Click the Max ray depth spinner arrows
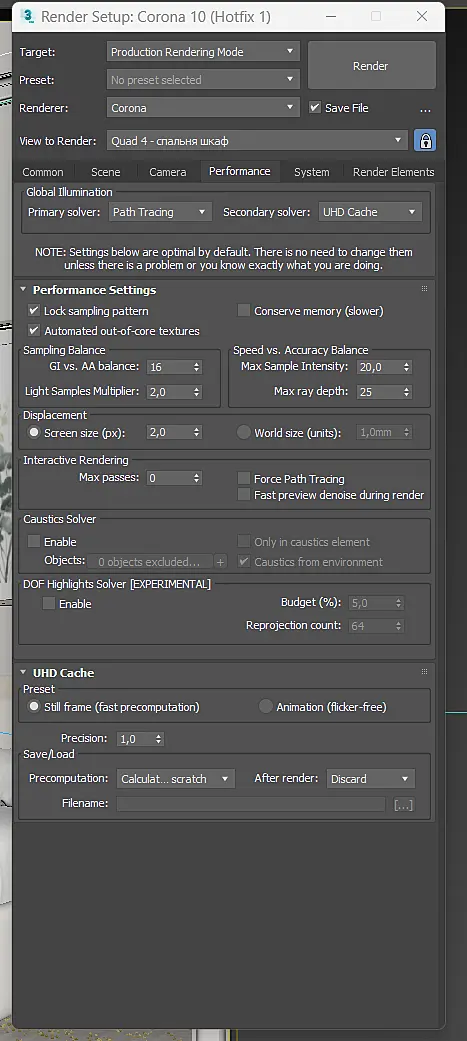 click(407, 392)
